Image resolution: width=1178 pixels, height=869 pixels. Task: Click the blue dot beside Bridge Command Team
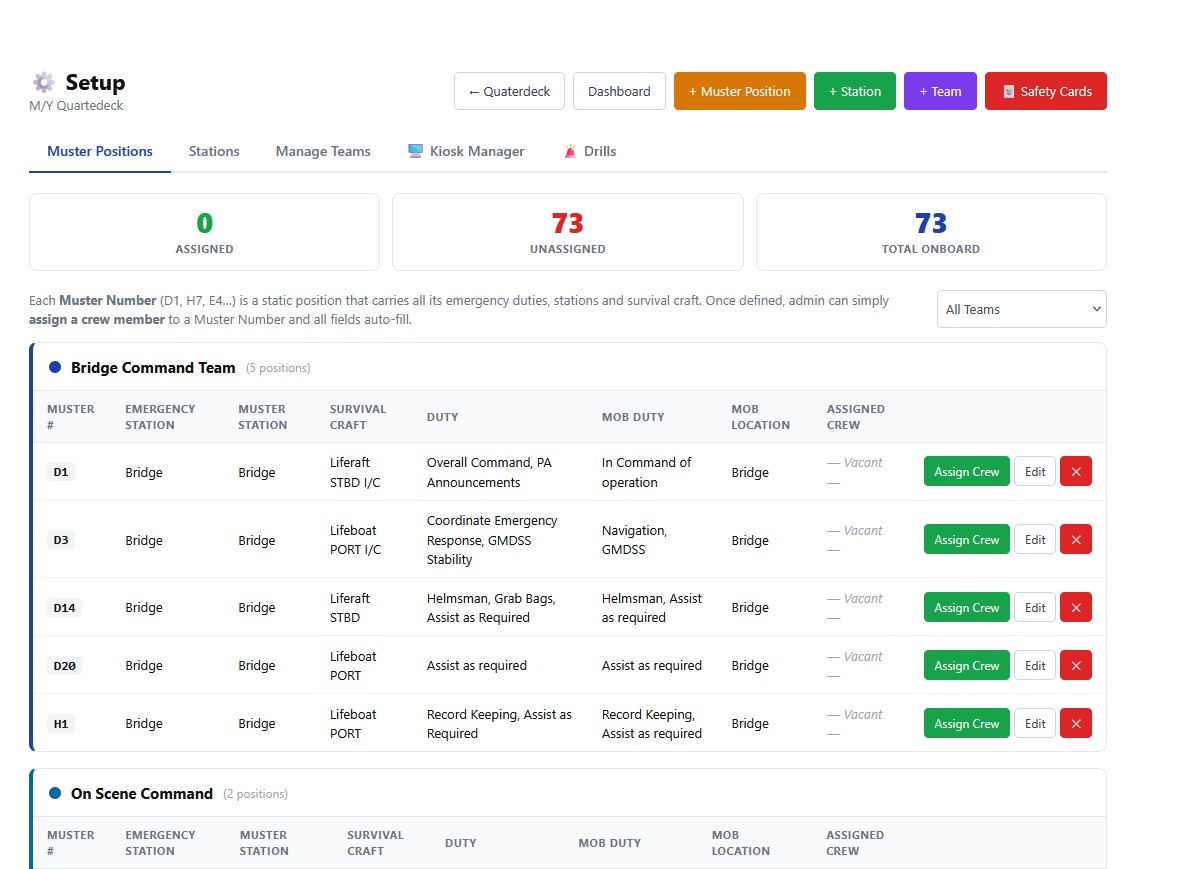(55, 367)
